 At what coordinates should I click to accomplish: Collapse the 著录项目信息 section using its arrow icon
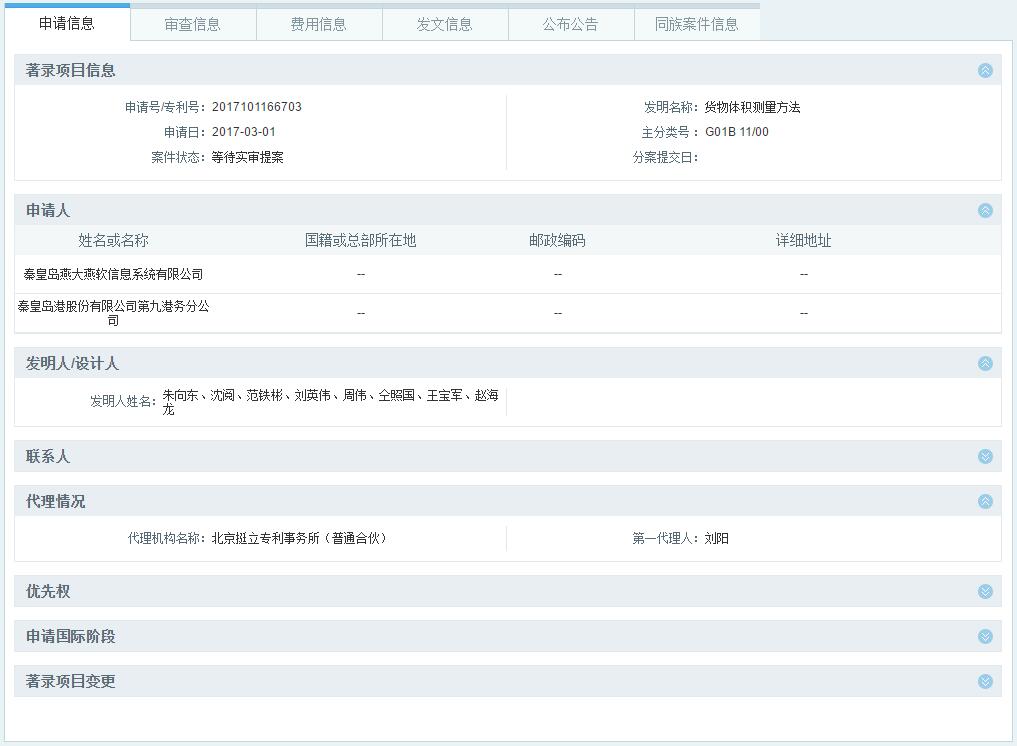[985, 71]
